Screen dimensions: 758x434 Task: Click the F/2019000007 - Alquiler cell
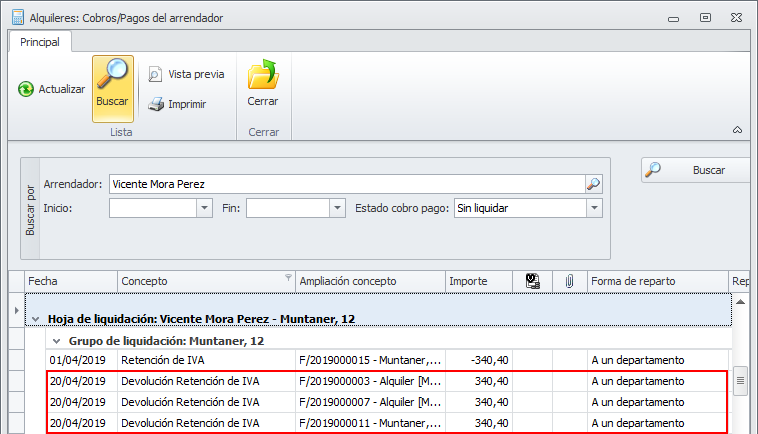pyautogui.click(x=370, y=402)
